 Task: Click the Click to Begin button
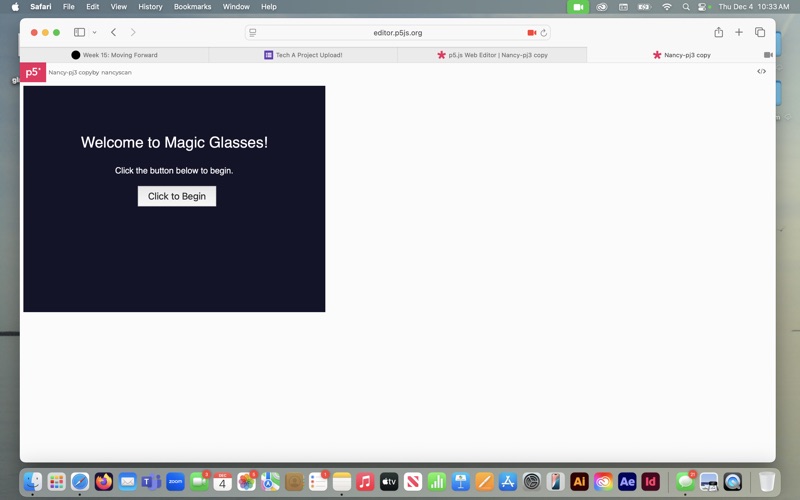pos(177,196)
